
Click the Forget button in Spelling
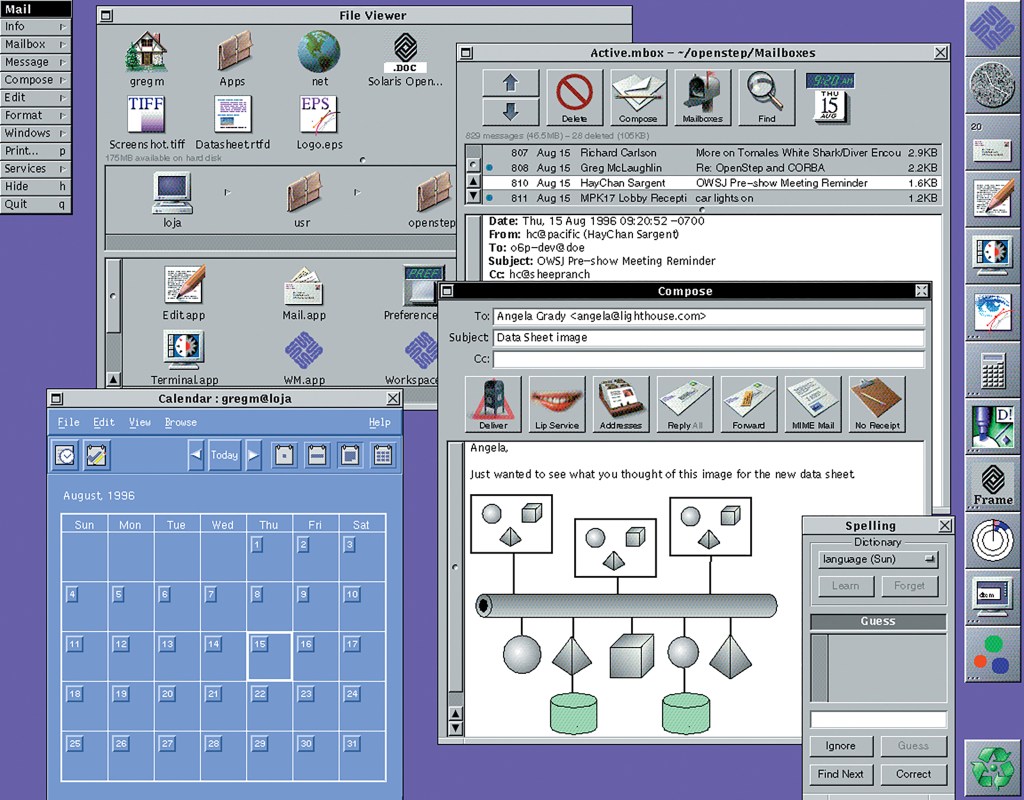click(909, 586)
